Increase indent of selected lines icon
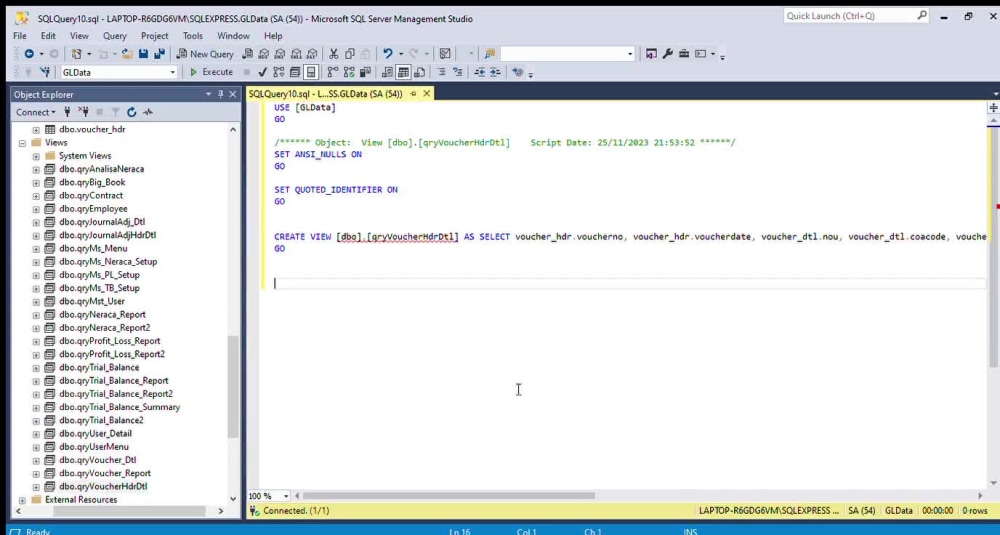The height and width of the screenshot is (535, 1000). (496, 72)
